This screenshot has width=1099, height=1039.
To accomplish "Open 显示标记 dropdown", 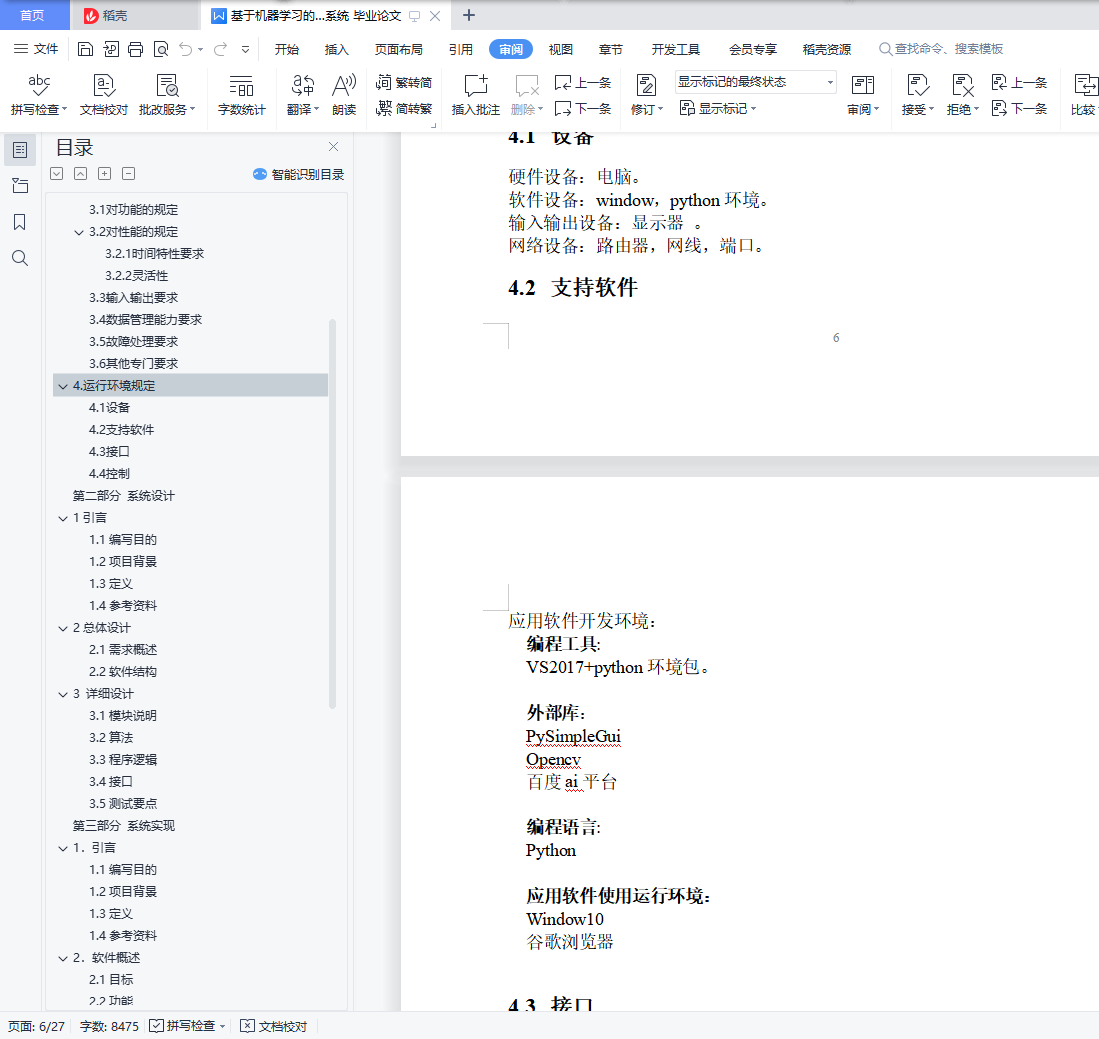I will click(718, 109).
